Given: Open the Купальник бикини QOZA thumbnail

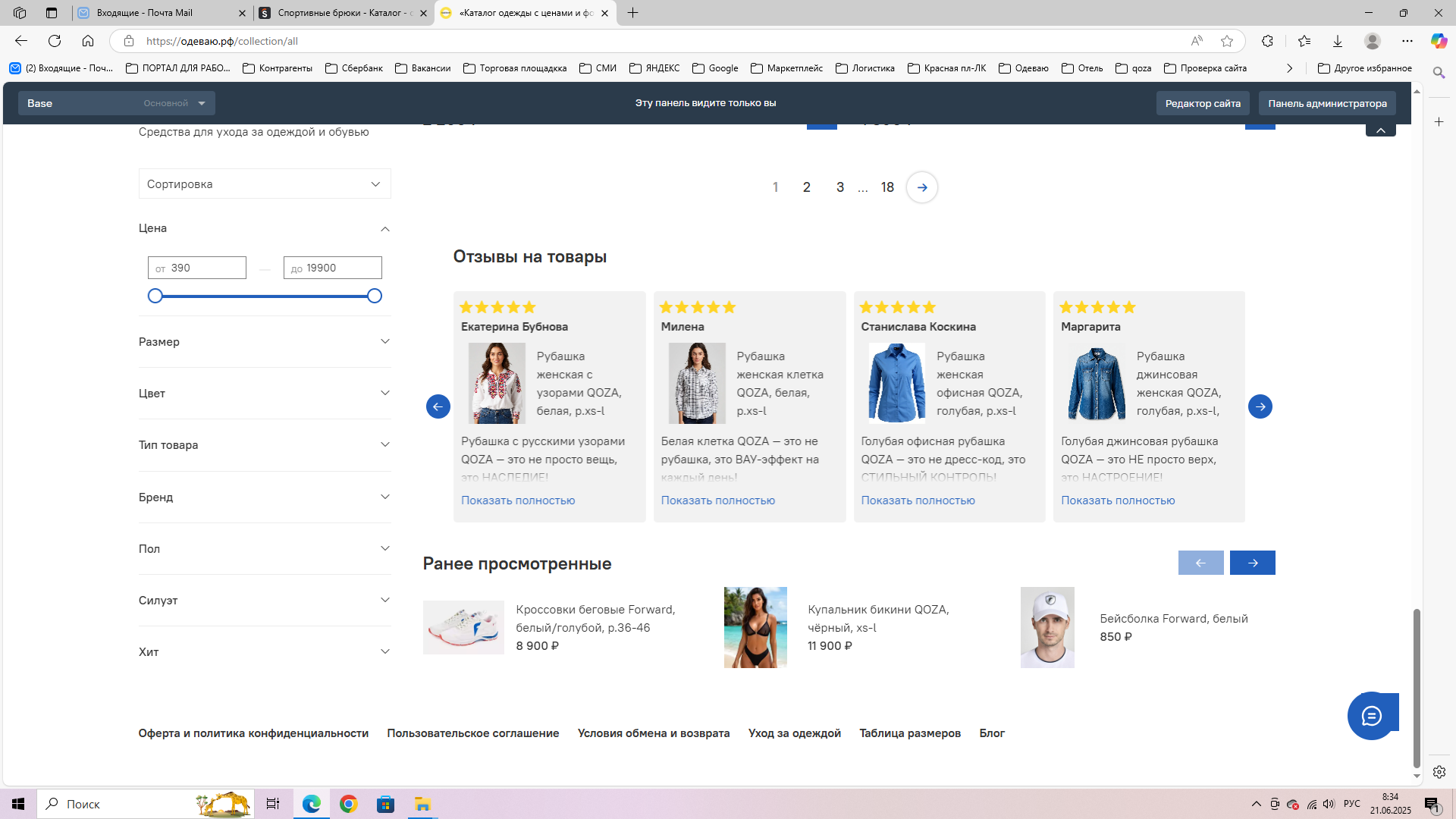Looking at the screenshot, I should 755,627.
